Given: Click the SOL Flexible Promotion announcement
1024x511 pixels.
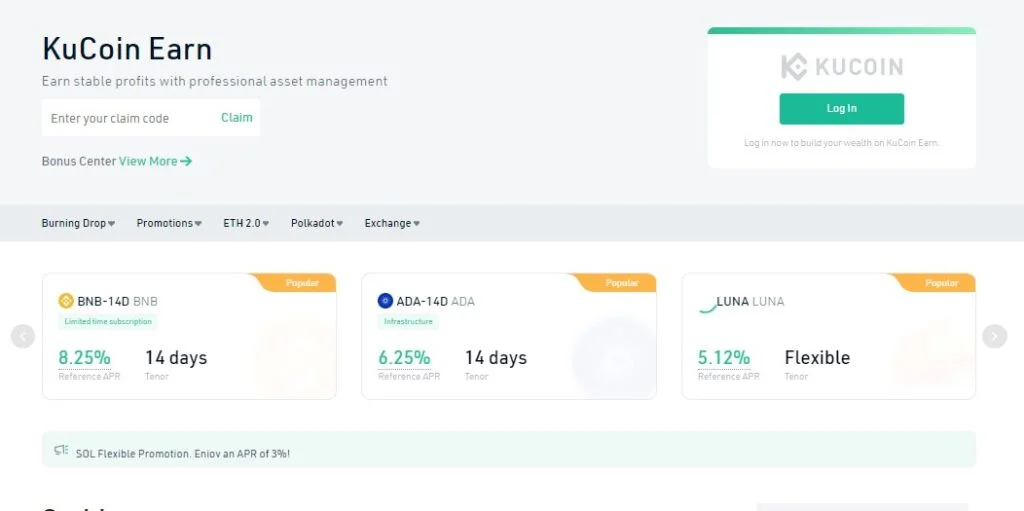Looking at the screenshot, I should click(509, 450).
